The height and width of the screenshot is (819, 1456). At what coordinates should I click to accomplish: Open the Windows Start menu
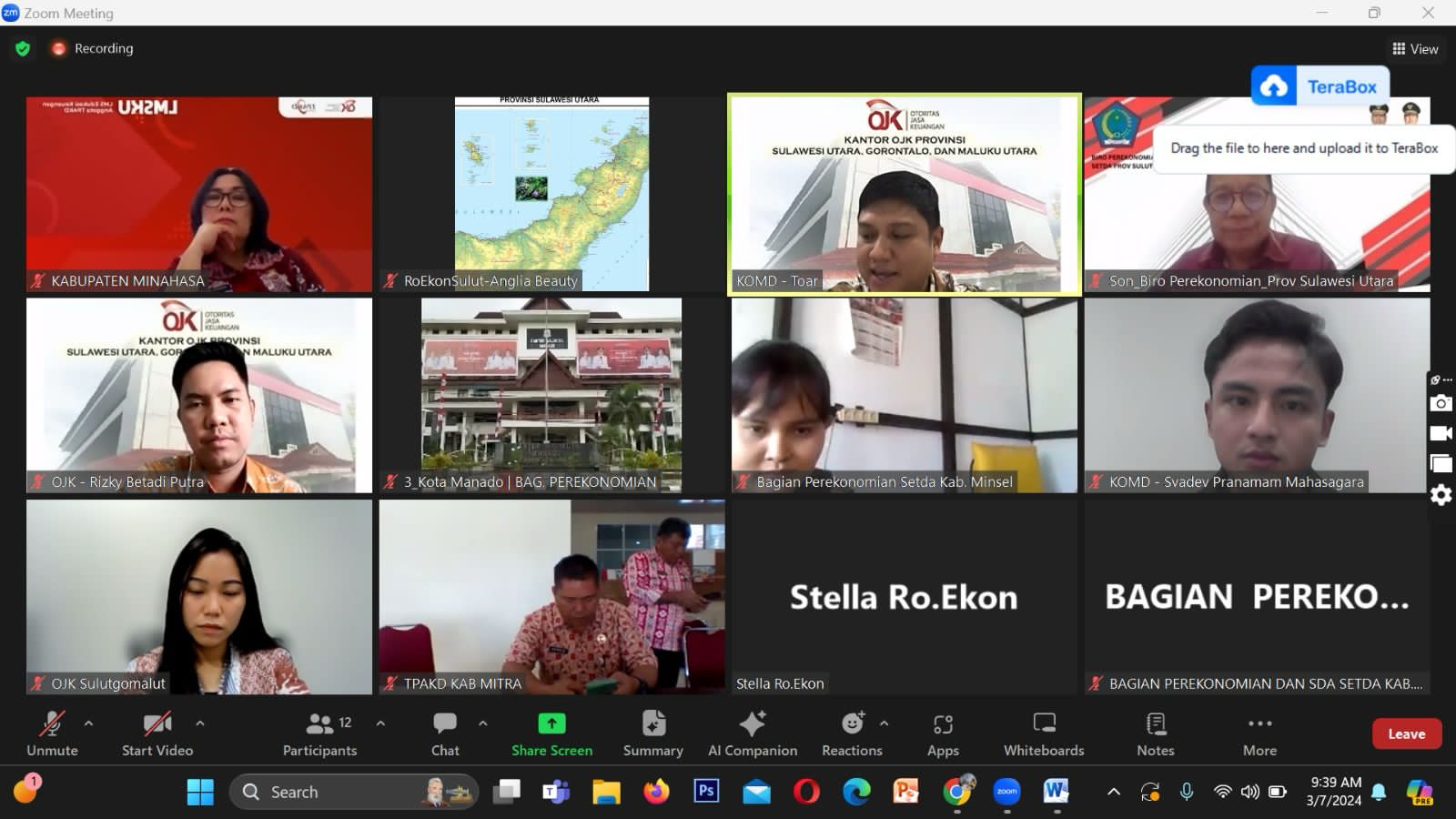(200, 792)
